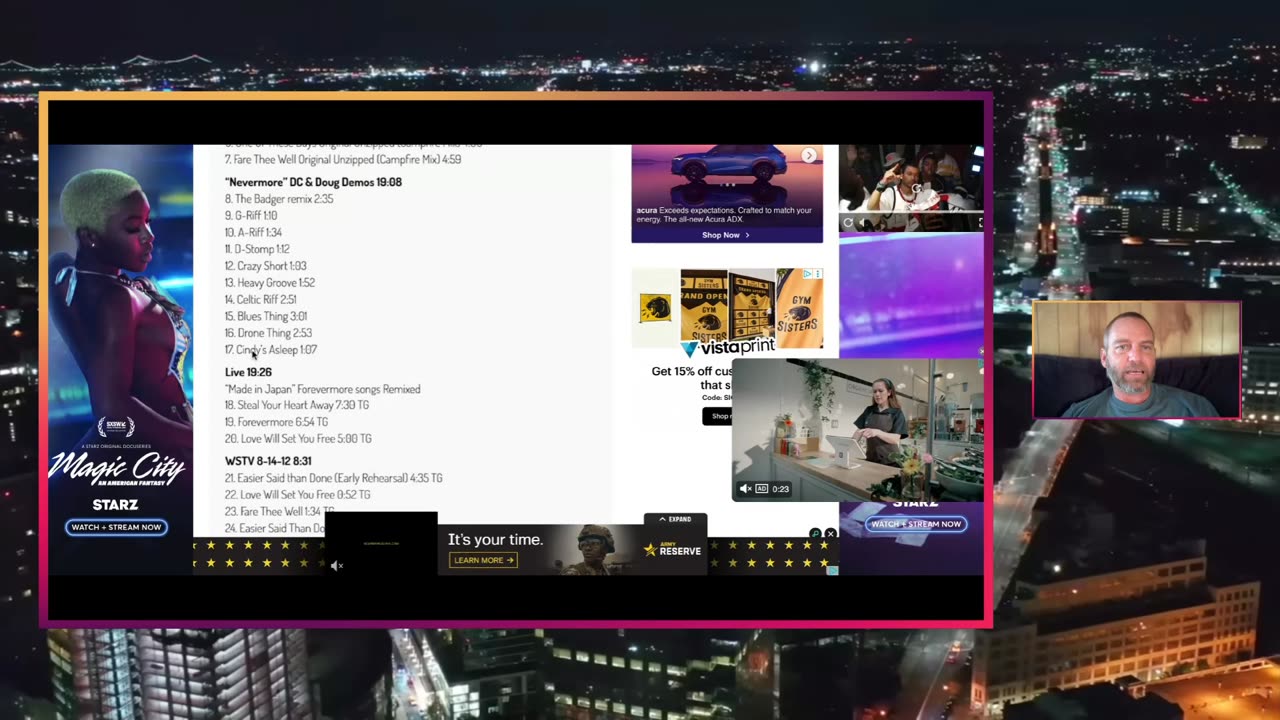This screenshot has height=720, width=1280.
Task: Unmute the floating cafe video ad
Action: [745, 489]
